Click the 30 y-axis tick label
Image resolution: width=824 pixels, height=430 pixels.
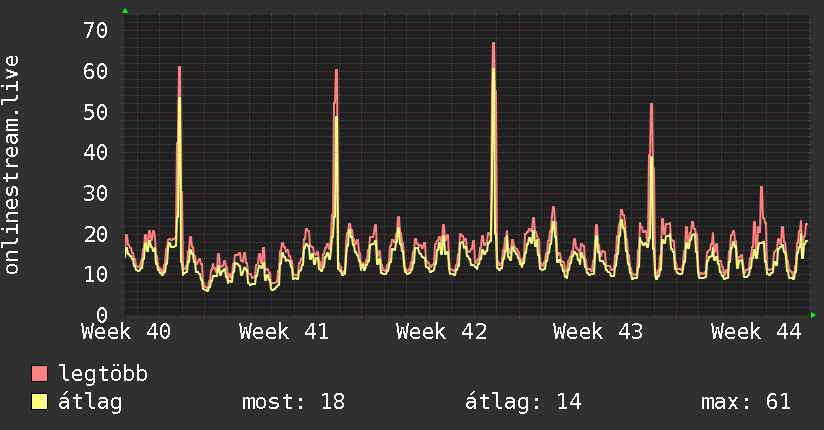point(96,193)
